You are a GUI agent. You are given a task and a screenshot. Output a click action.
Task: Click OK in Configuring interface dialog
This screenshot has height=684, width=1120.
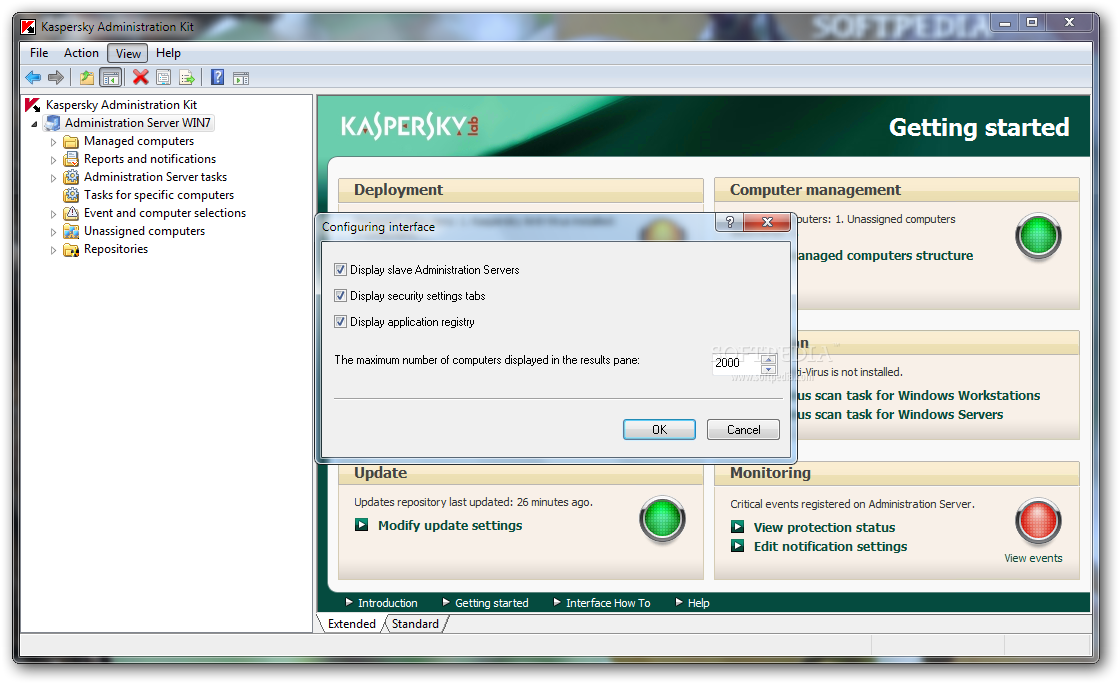point(659,430)
